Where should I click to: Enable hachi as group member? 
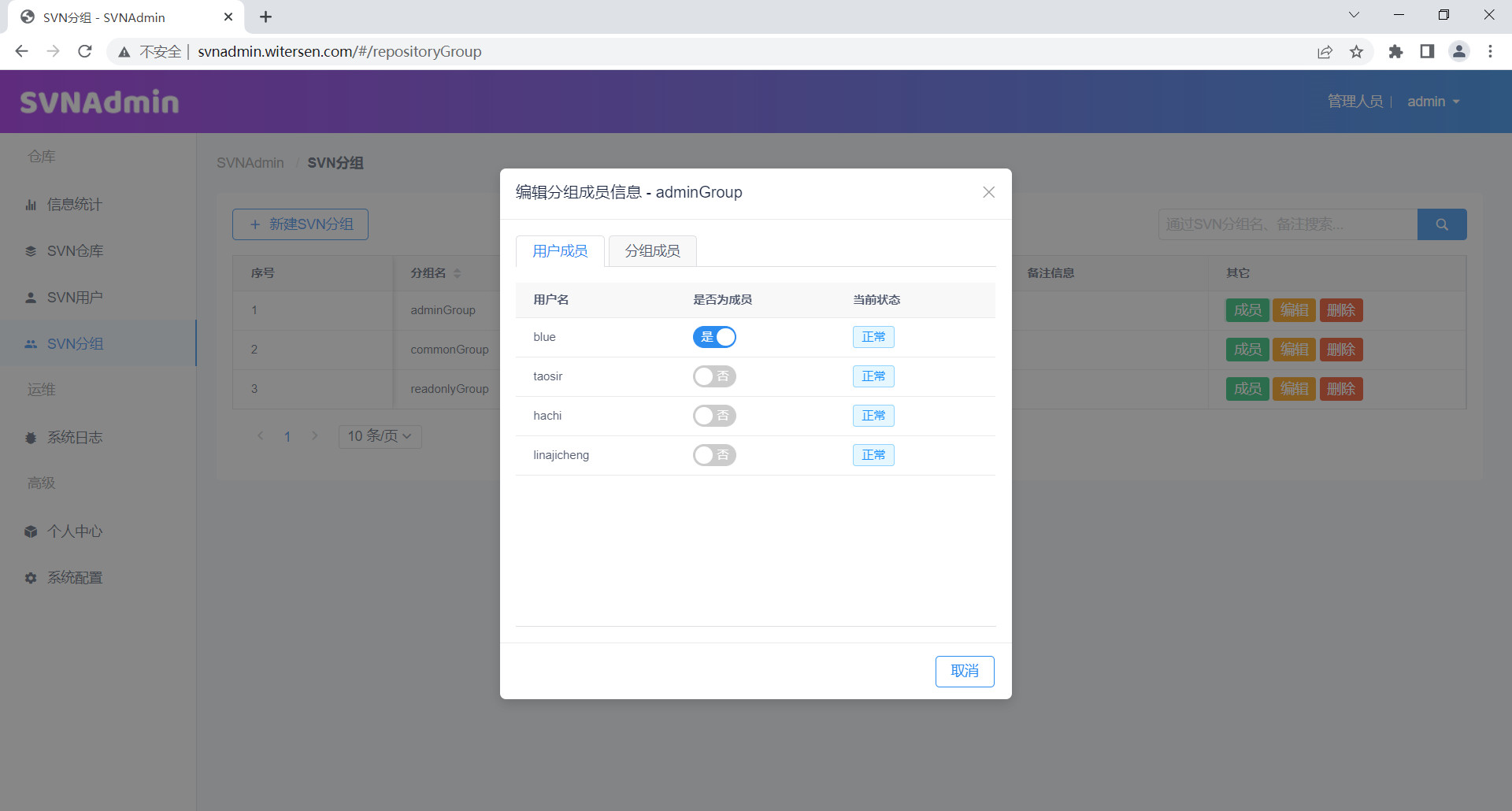pyautogui.click(x=714, y=416)
